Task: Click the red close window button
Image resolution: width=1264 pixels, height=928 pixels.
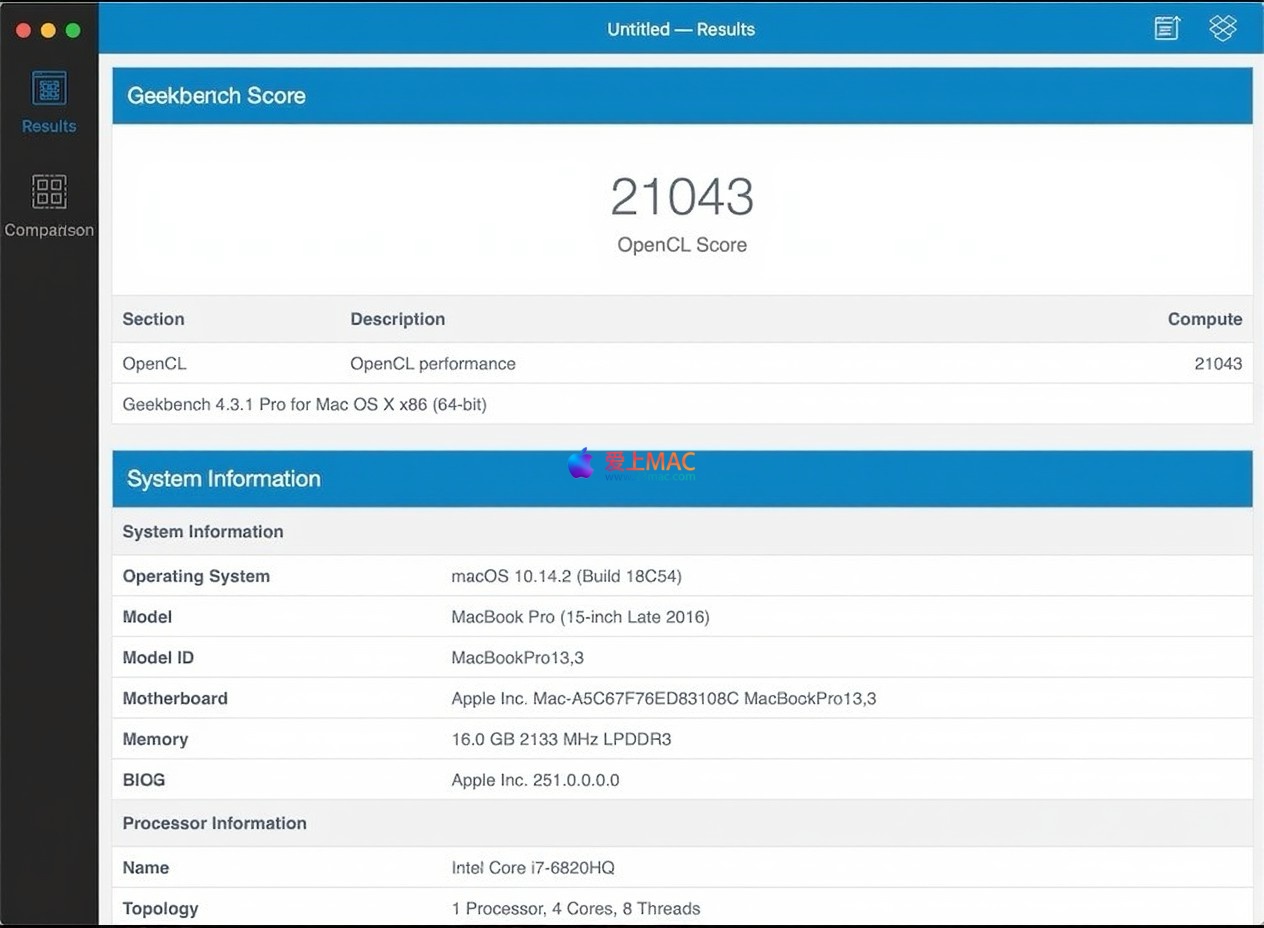Action: coord(23,30)
